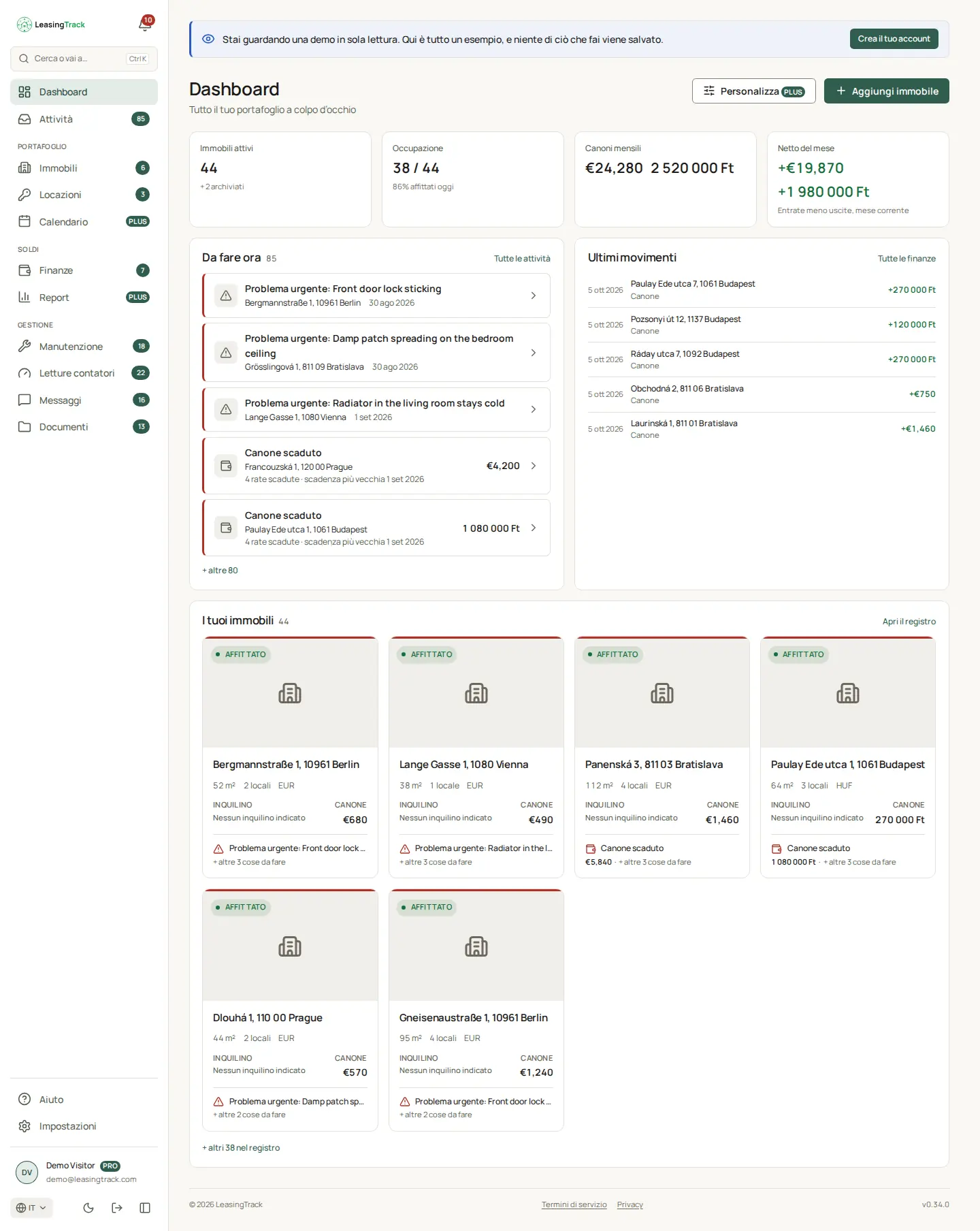The width and height of the screenshot is (980, 1231).
Task: Open Finanze wallet item
Action: click(84, 270)
